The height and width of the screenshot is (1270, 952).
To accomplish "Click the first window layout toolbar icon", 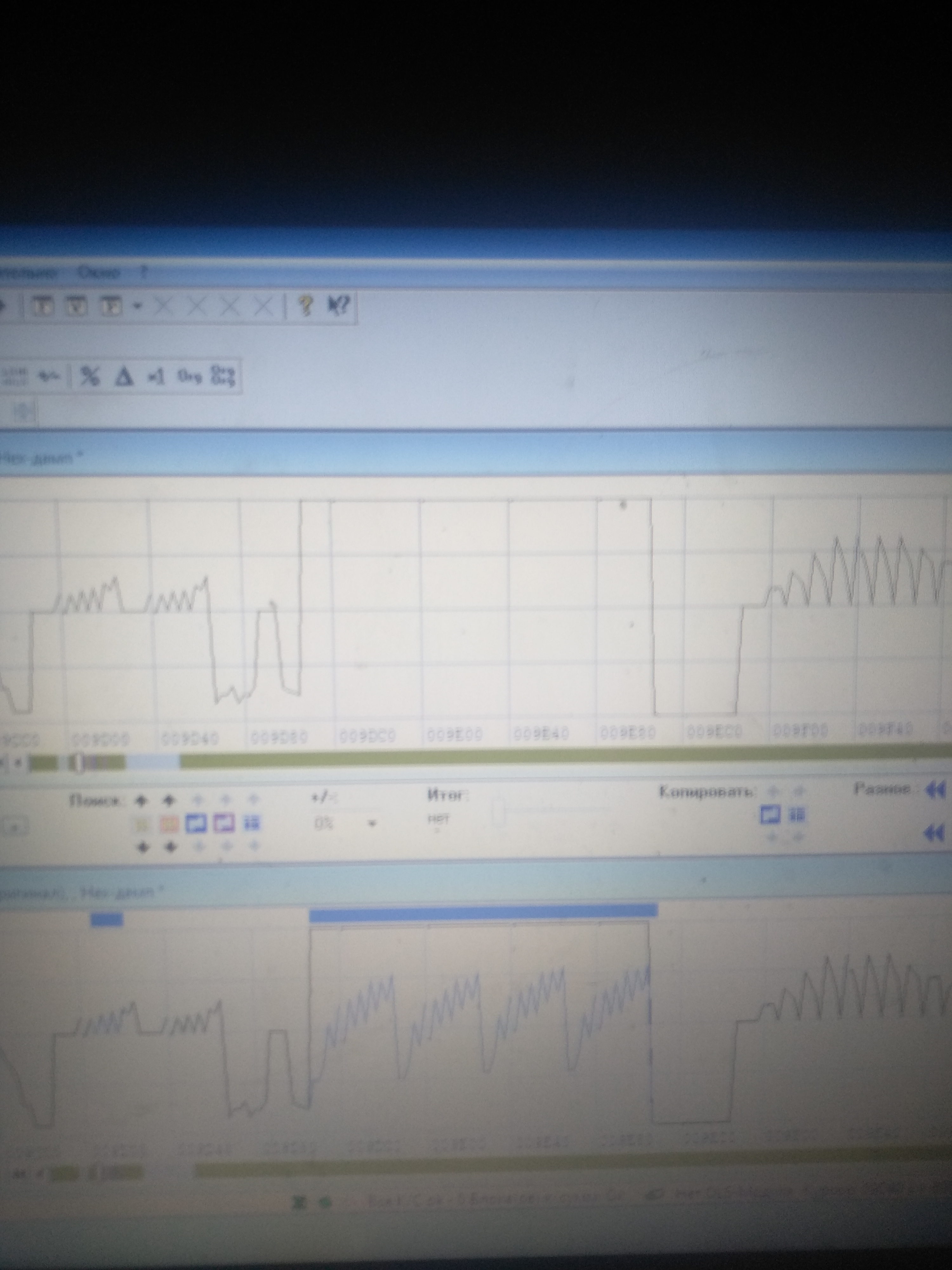I will coord(43,307).
